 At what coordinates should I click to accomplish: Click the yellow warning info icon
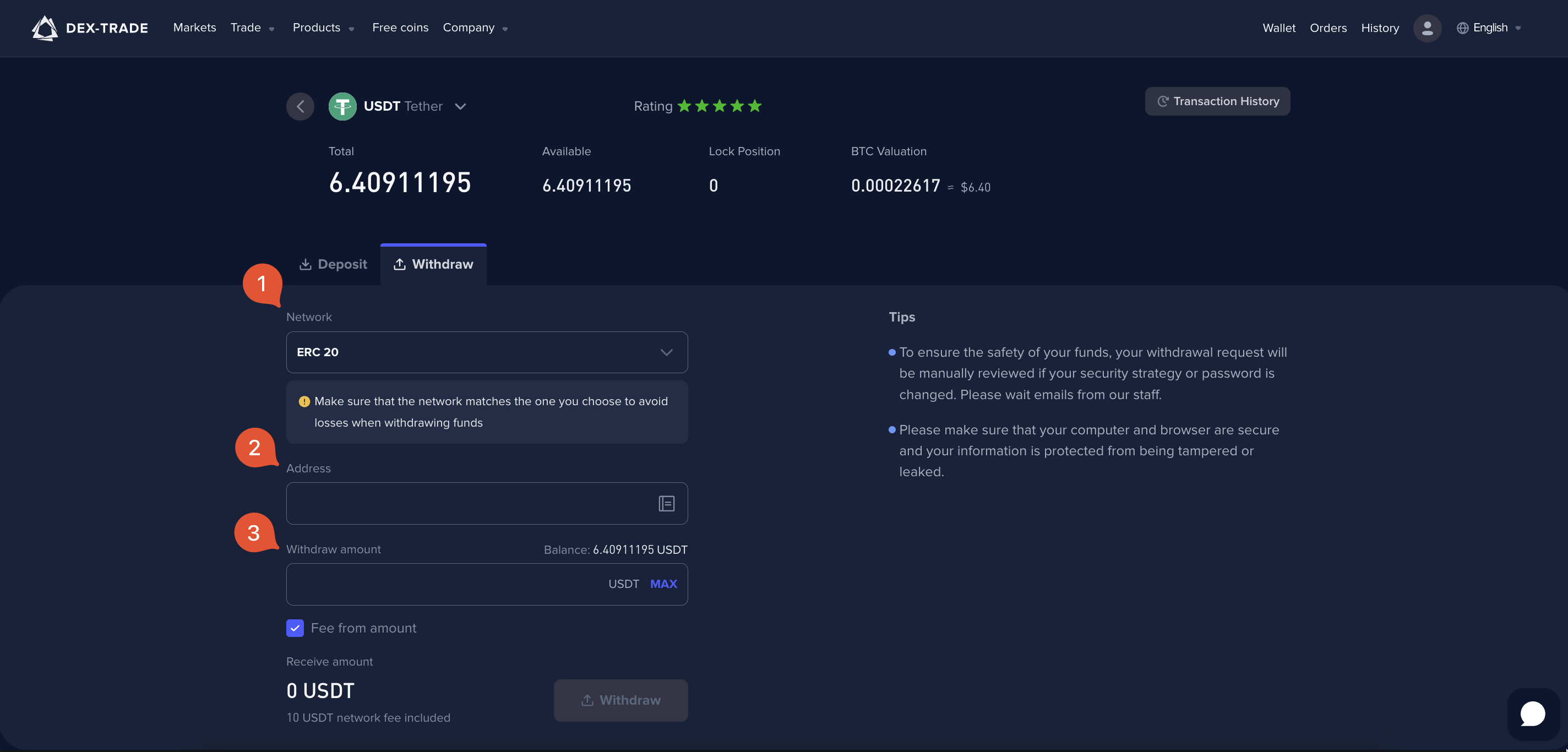point(304,401)
